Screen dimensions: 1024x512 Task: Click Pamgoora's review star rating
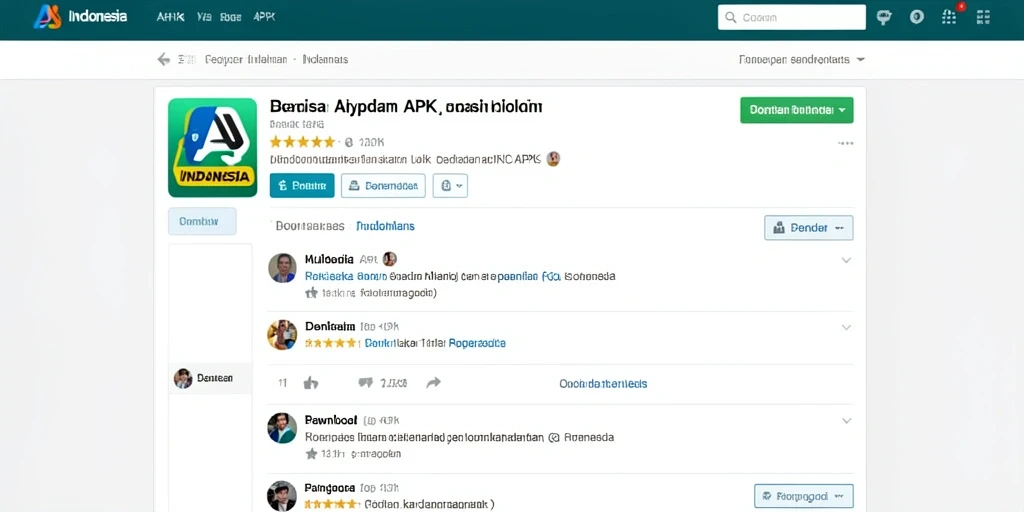pos(332,504)
